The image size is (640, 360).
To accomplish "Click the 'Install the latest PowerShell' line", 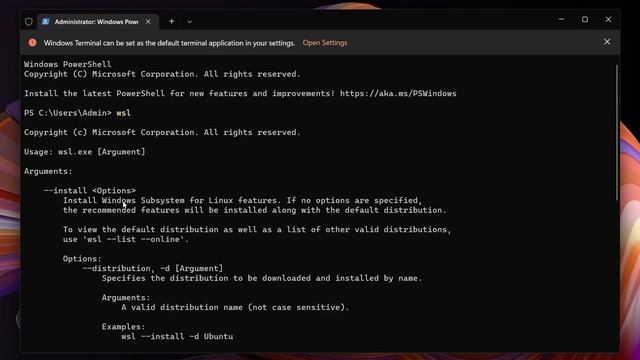I will coord(240,93).
